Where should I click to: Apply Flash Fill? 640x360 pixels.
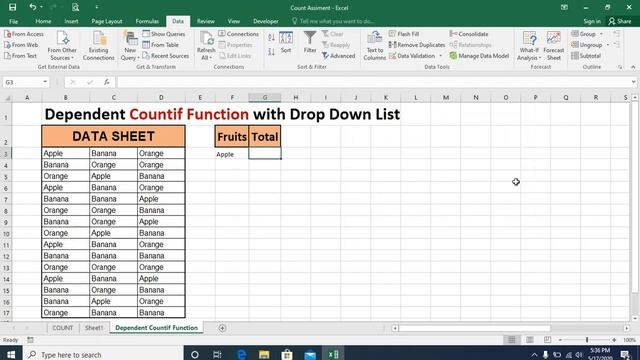pos(404,34)
